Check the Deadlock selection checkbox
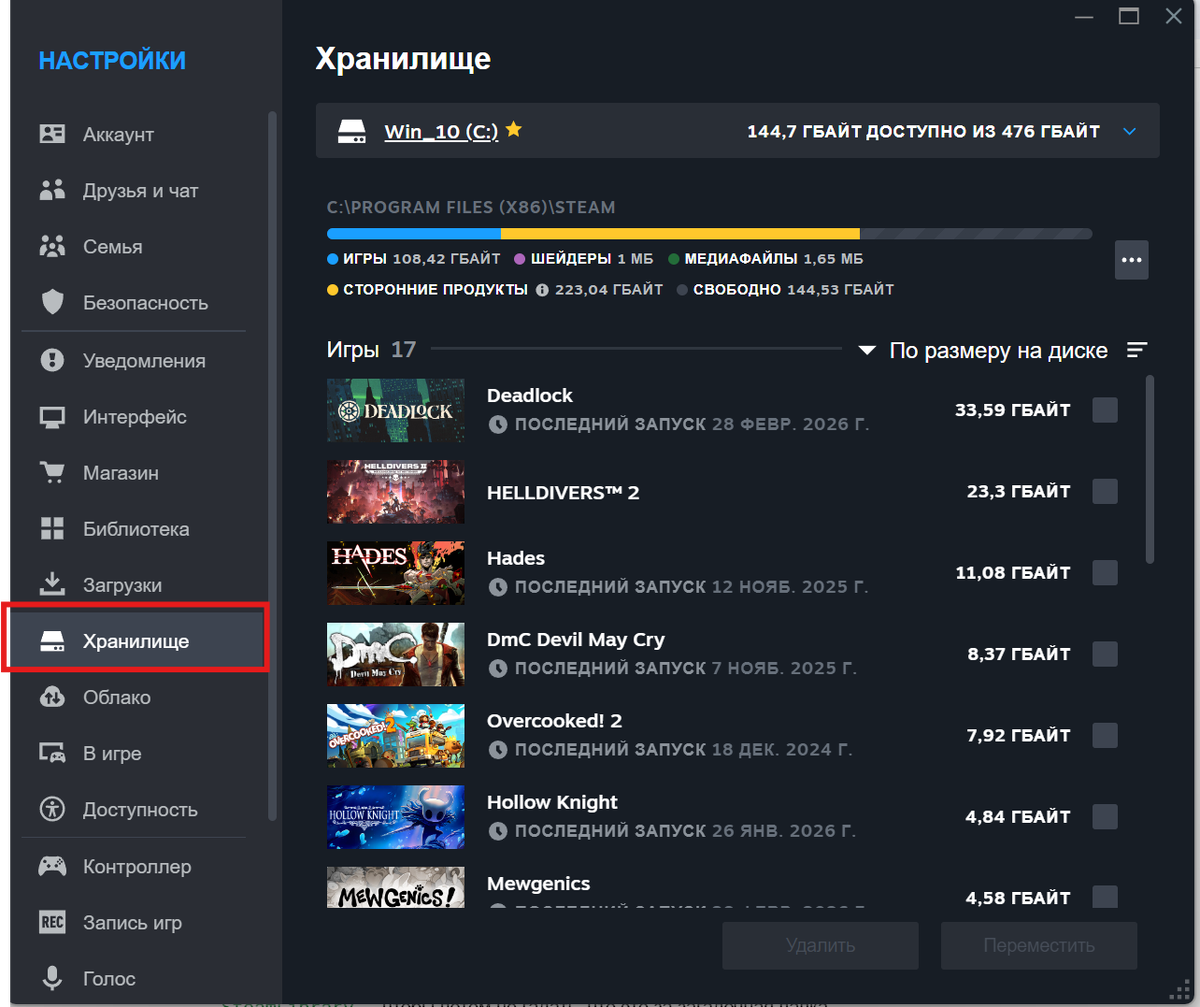The image size is (1200, 1007). pyautogui.click(x=1105, y=410)
